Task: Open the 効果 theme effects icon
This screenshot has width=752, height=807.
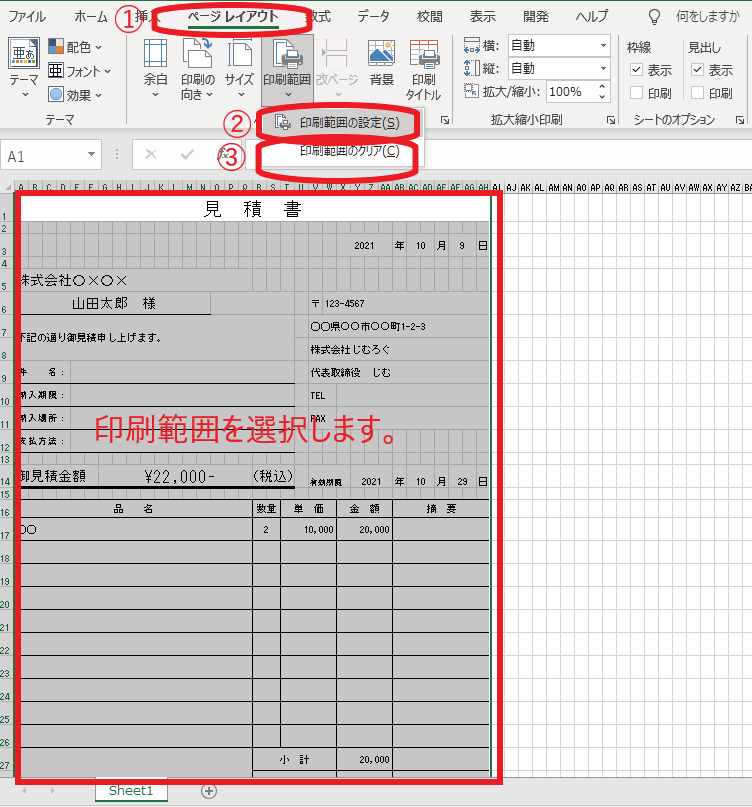Action: 56,94
